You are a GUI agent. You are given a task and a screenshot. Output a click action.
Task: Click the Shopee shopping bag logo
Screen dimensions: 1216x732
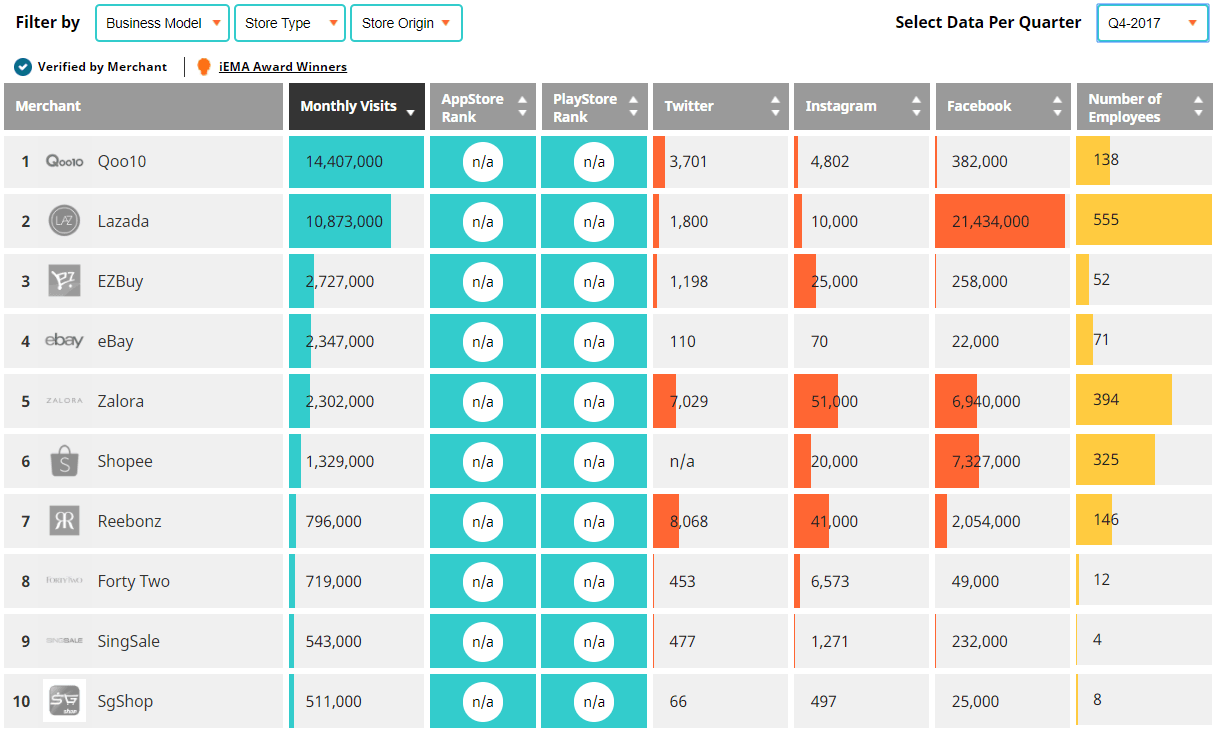(x=64, y=461)
